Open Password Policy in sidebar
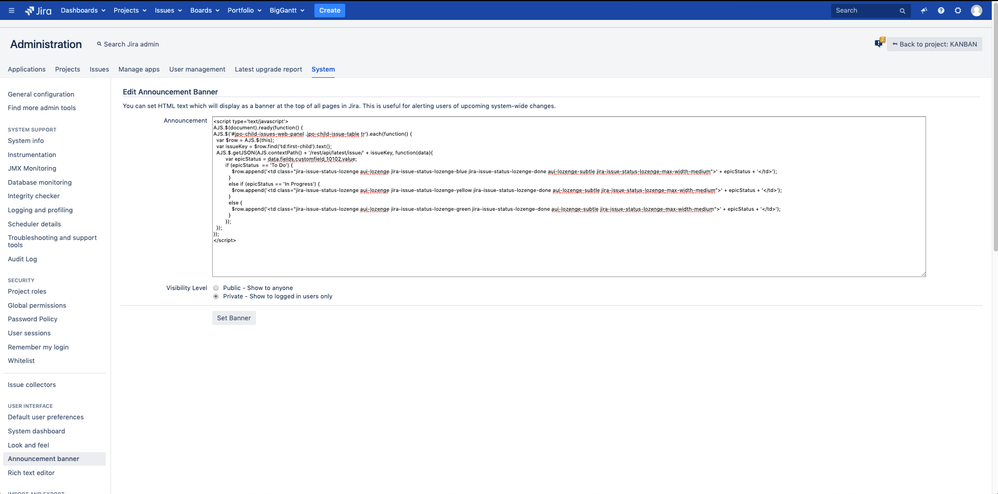This screenshot has height=494, width=998. pyautogui.click(x=32, y=319)
